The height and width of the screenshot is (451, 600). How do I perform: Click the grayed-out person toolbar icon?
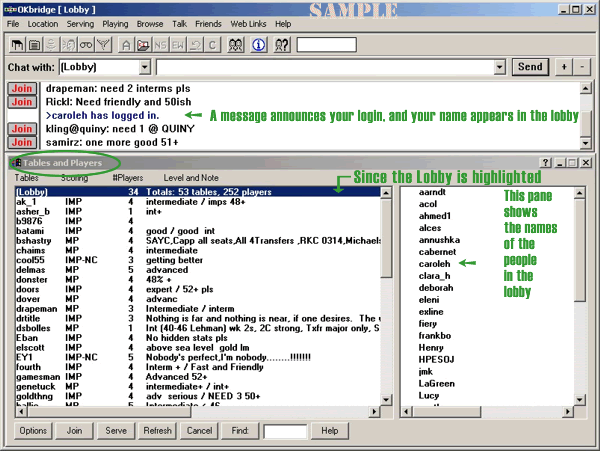(51, 45)
